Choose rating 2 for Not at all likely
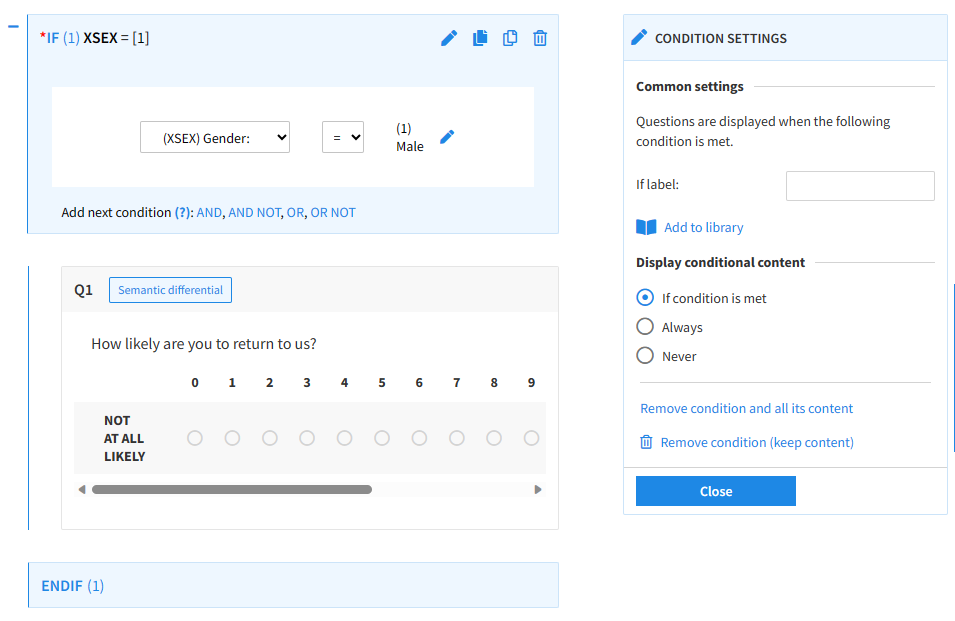 click(x=270, y=438)
